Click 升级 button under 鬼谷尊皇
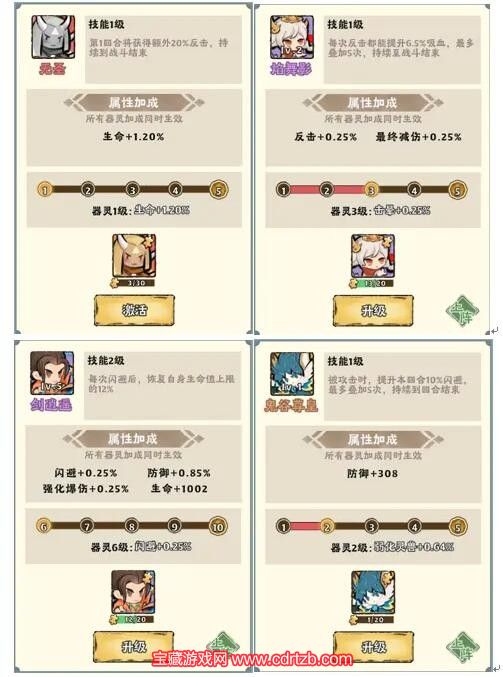 tap(373, 647)
